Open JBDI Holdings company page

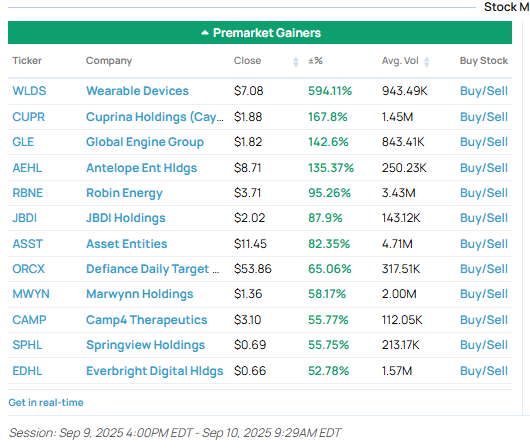point(126,218)
